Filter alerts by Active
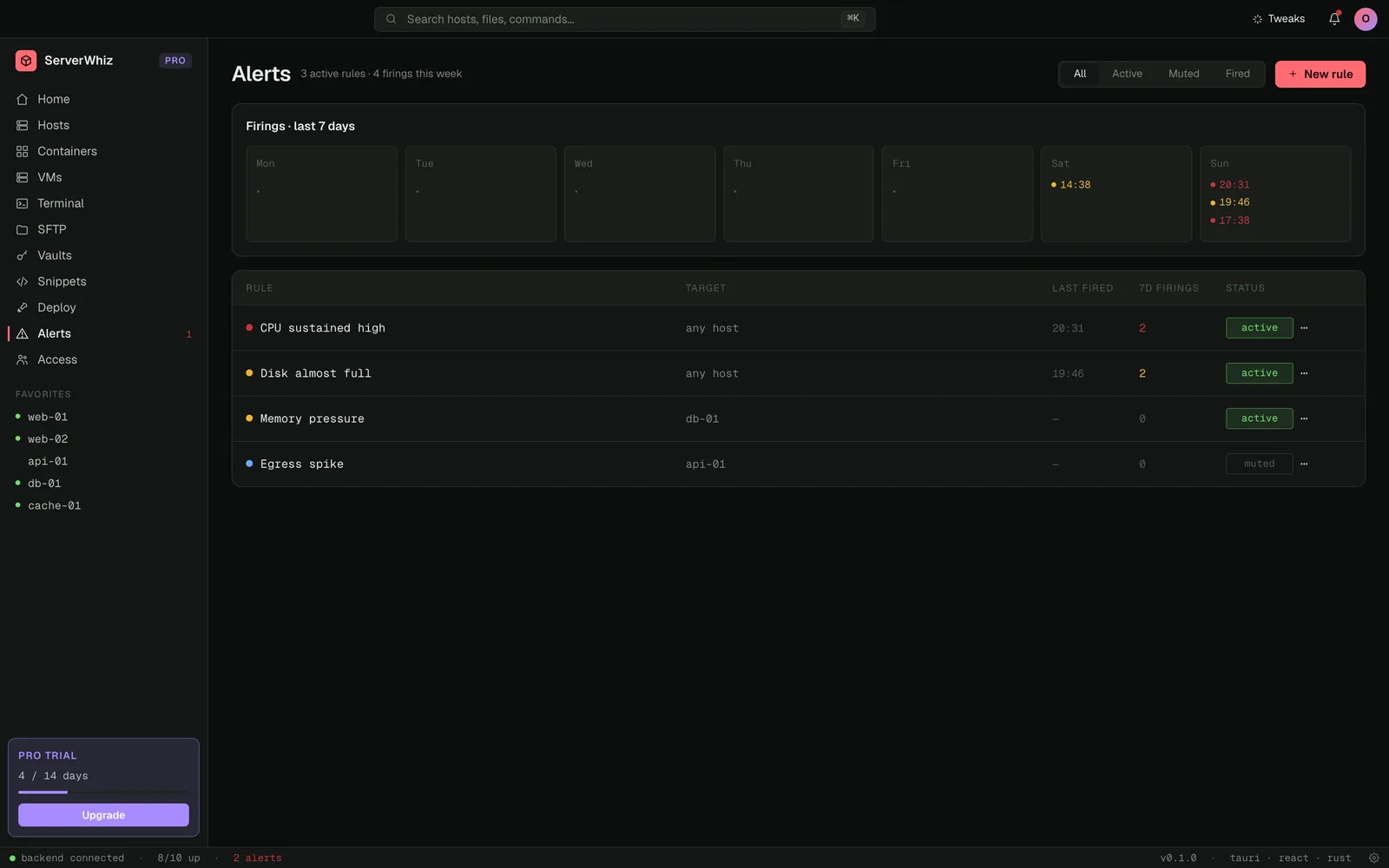The width and height of the screenshot is (1389, 868). tap(1127, 74)
